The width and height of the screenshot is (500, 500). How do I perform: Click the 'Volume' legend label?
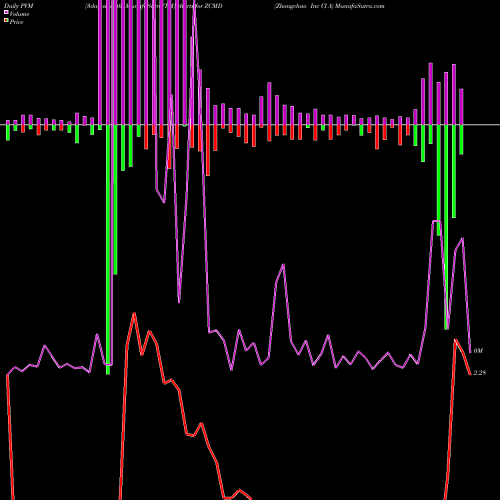click(x=19, y=14)
